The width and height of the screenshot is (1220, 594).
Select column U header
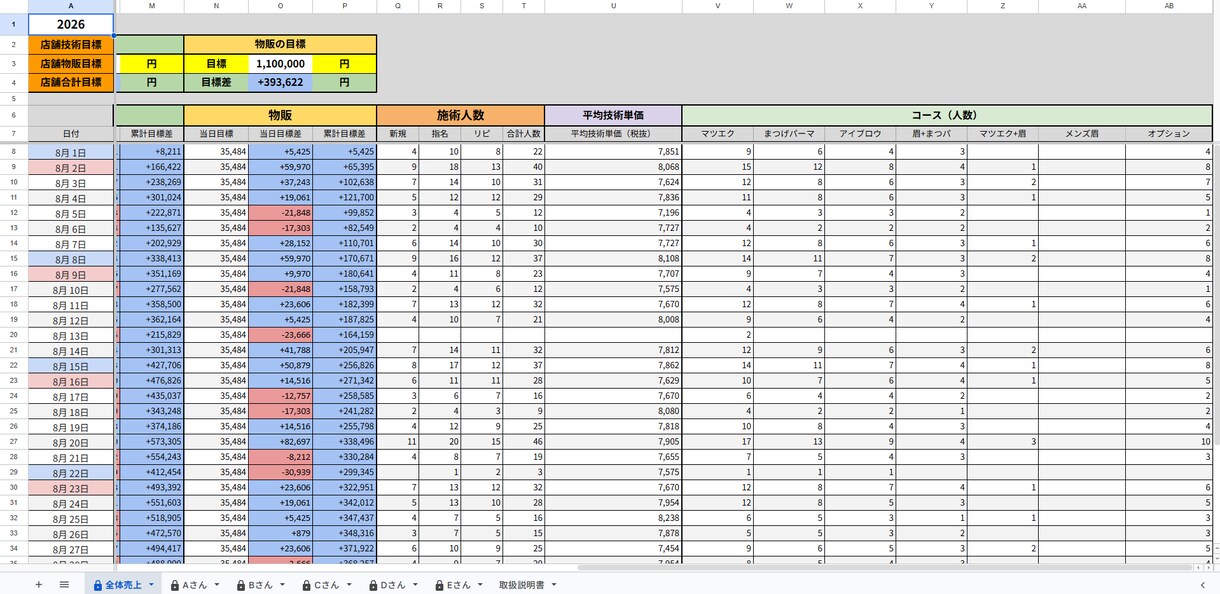point(613,6)
